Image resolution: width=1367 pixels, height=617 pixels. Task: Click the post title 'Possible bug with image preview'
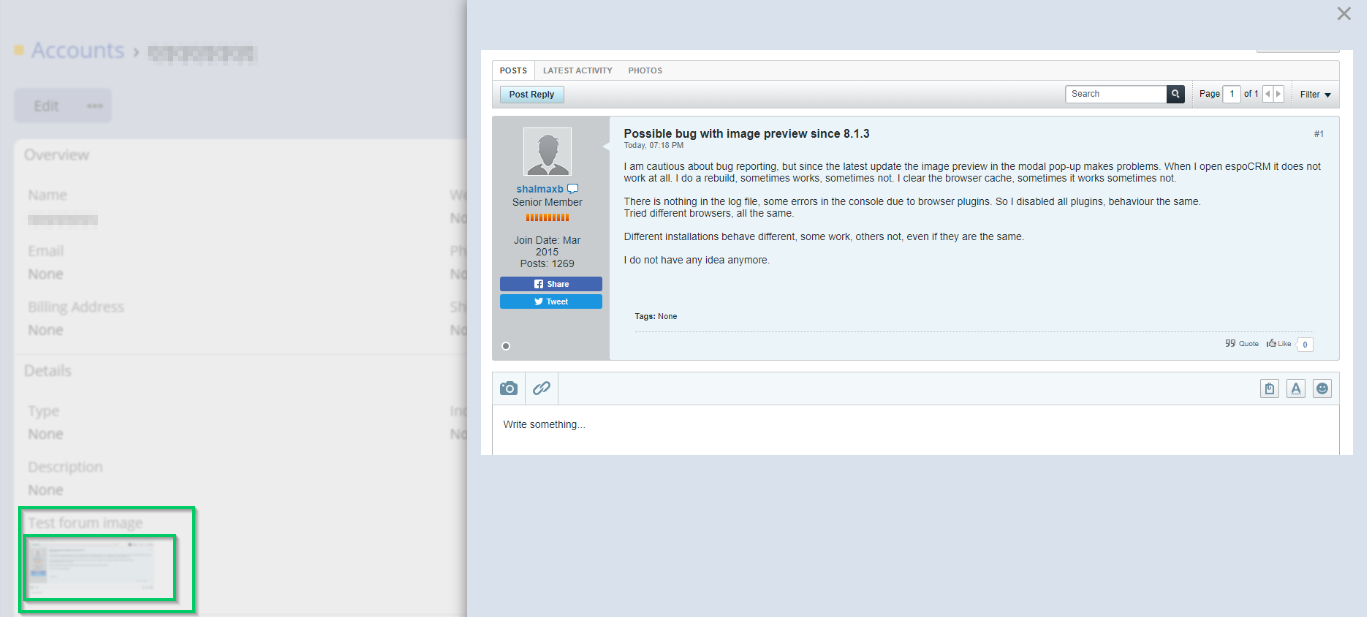tap(746, 134)
